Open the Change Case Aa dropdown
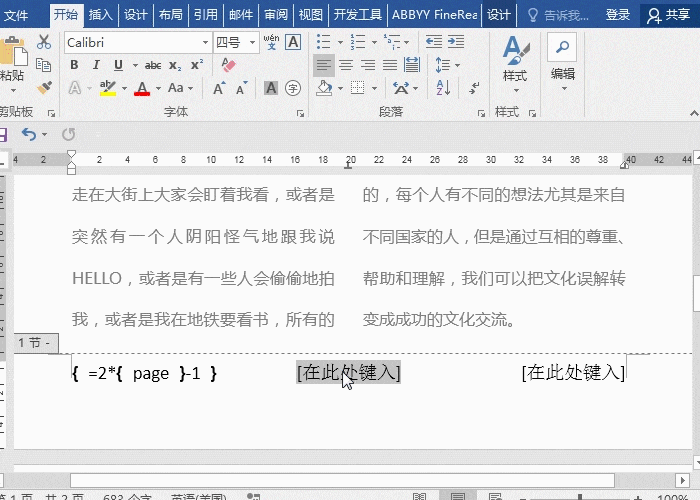The height and width of the screenshot is (500, 700). click(180, 88)
